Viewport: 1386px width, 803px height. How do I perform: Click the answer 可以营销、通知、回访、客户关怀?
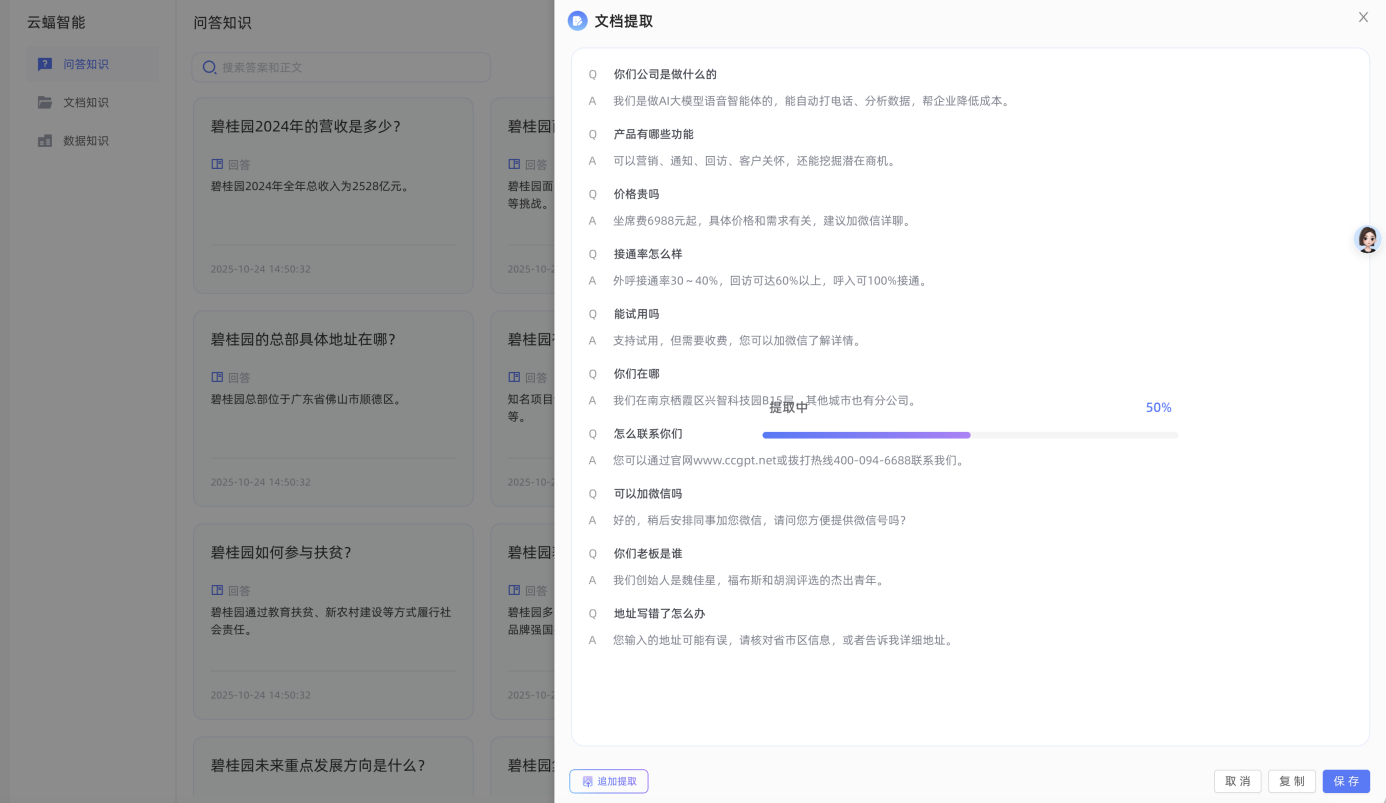(x=755, y=161)
